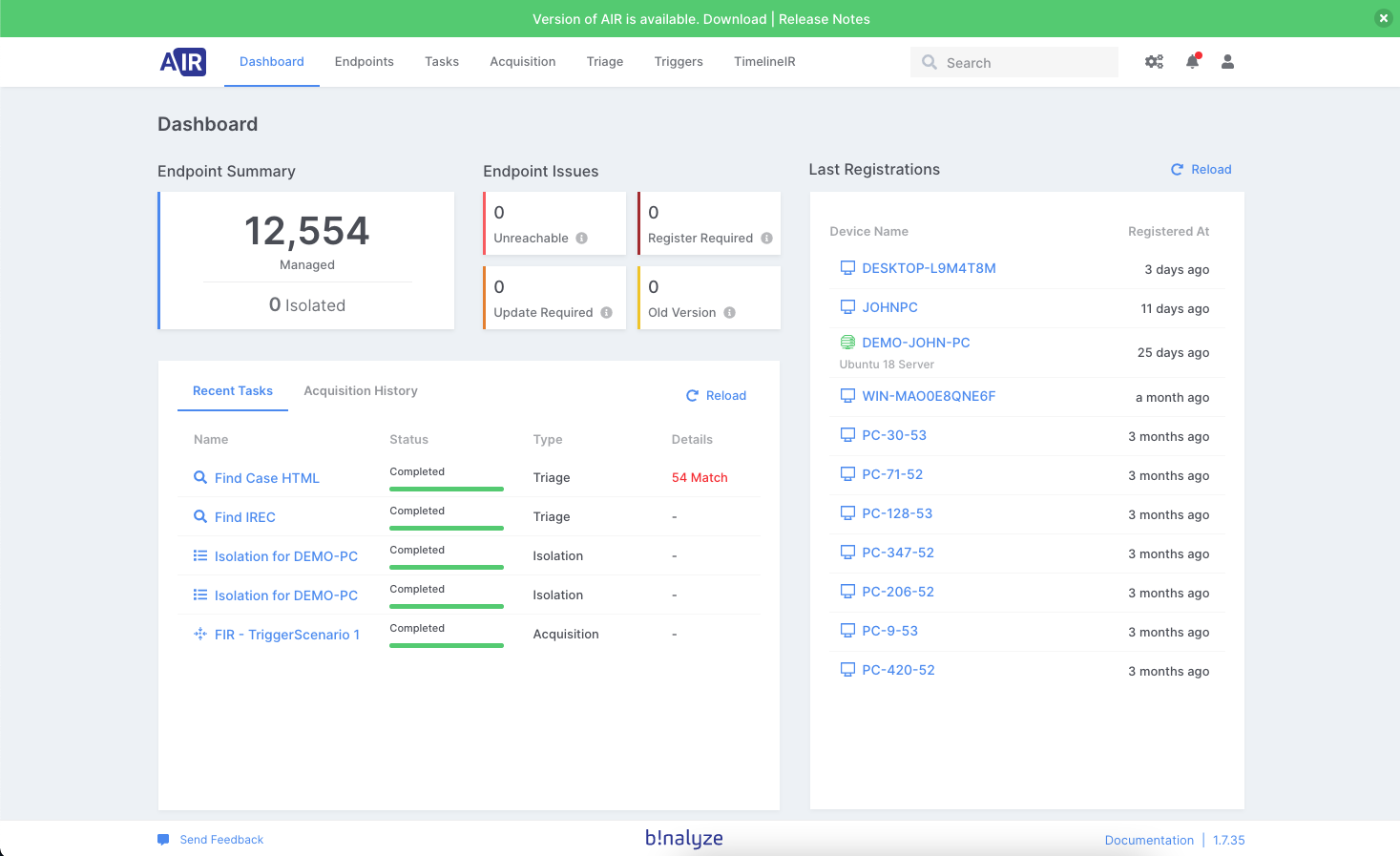Select the Recent Tasks tab
This screenshot has height=856, width=1400.
[x=232, y=390]
